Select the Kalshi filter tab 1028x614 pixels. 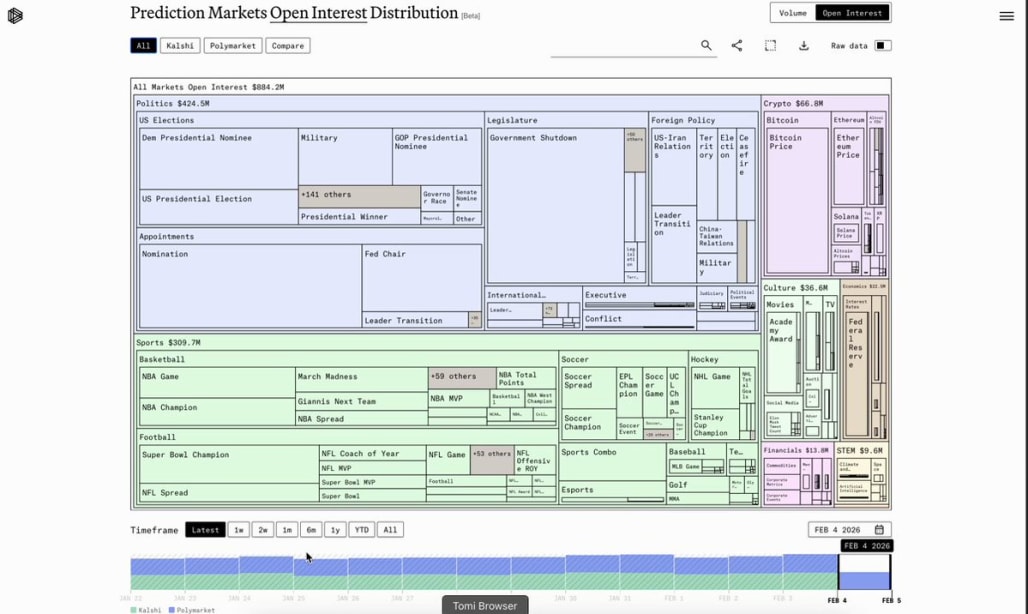(180, 46)
